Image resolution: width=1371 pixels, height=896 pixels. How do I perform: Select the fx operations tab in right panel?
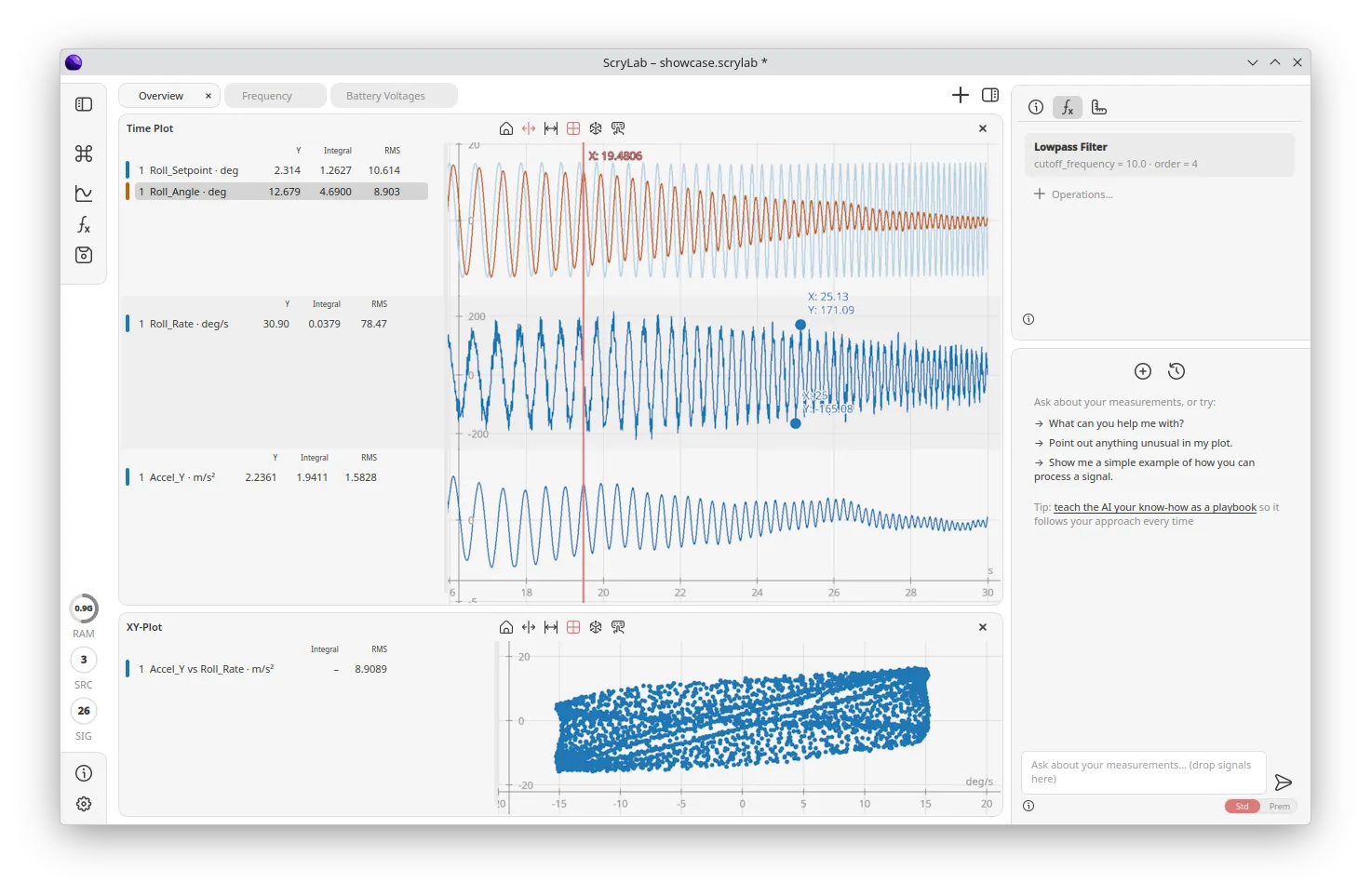pyautogui.click(x=1068, y=107)
